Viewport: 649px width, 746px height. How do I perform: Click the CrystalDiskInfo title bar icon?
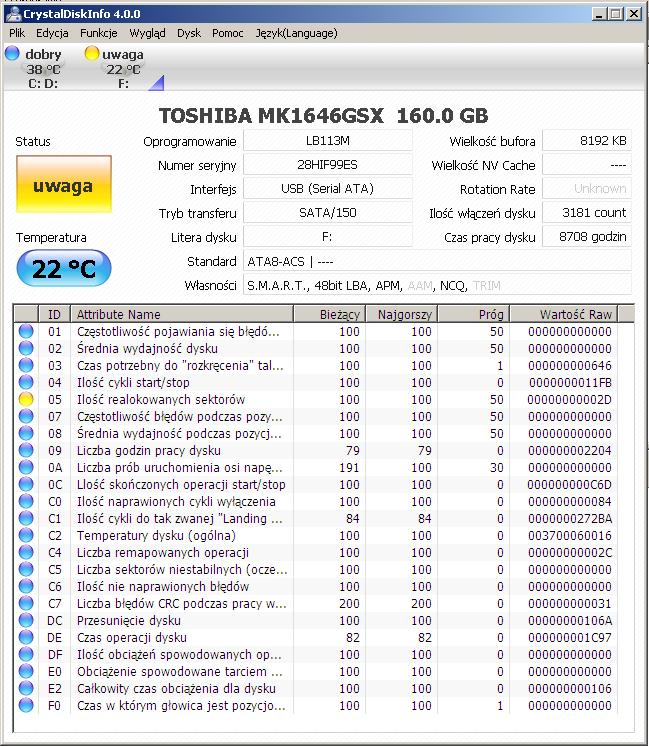click(13, 14)
